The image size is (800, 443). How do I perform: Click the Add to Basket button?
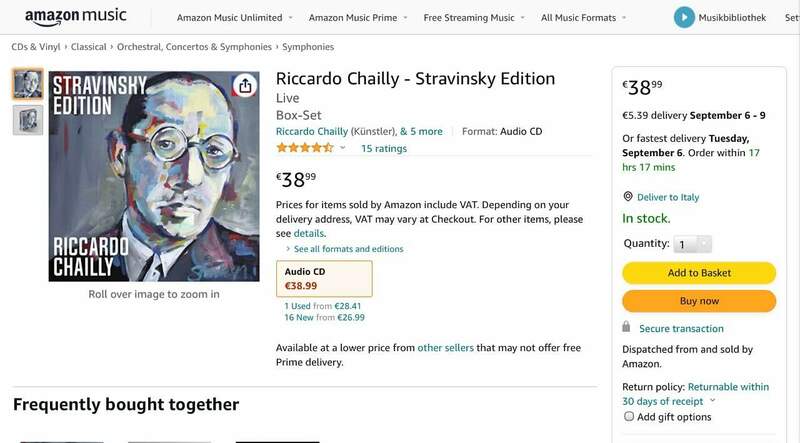(699, 273)
